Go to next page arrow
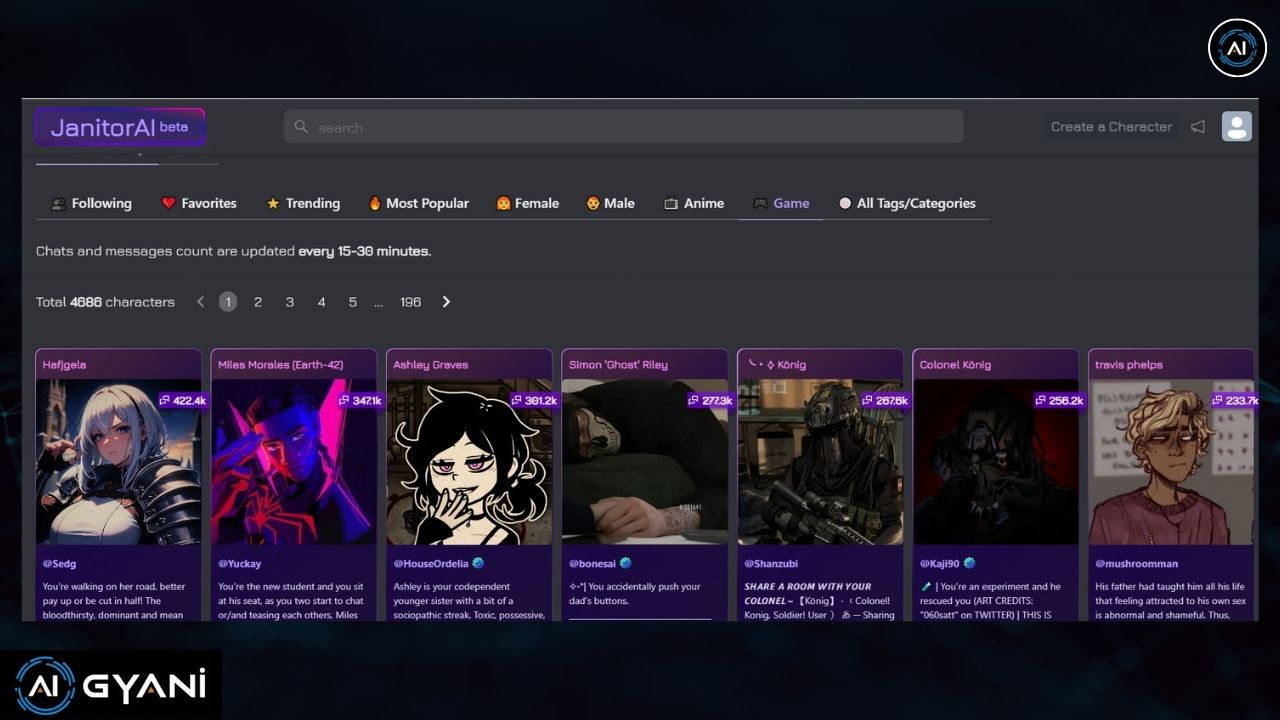This screenshot has width=1280, height=720. point(446,302)
